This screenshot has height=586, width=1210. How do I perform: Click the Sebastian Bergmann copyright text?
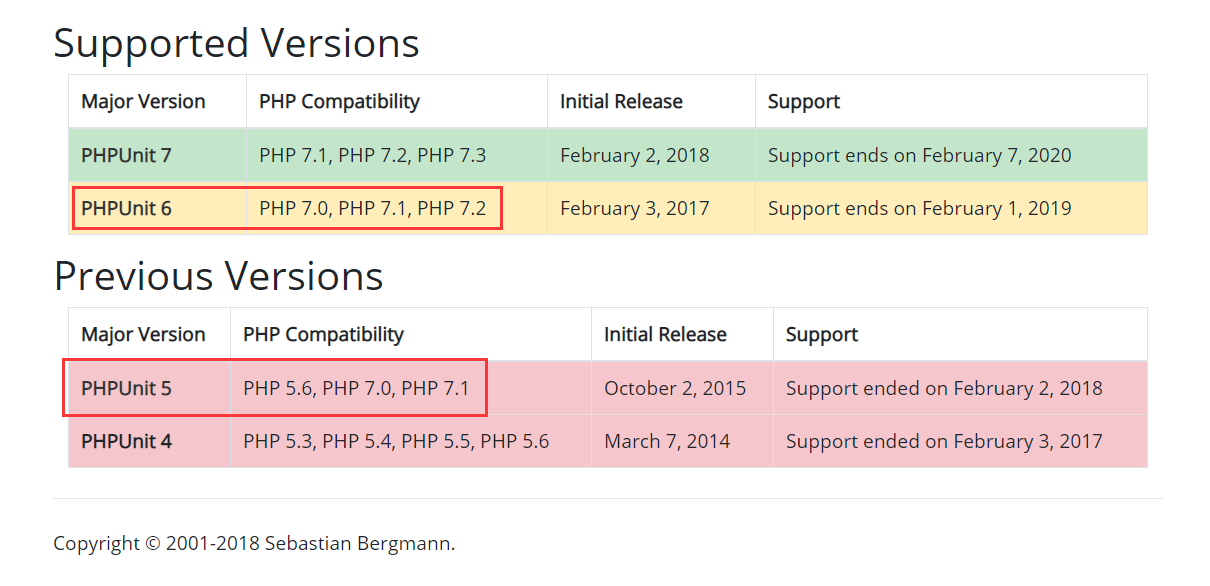click(x=254, y=544)
